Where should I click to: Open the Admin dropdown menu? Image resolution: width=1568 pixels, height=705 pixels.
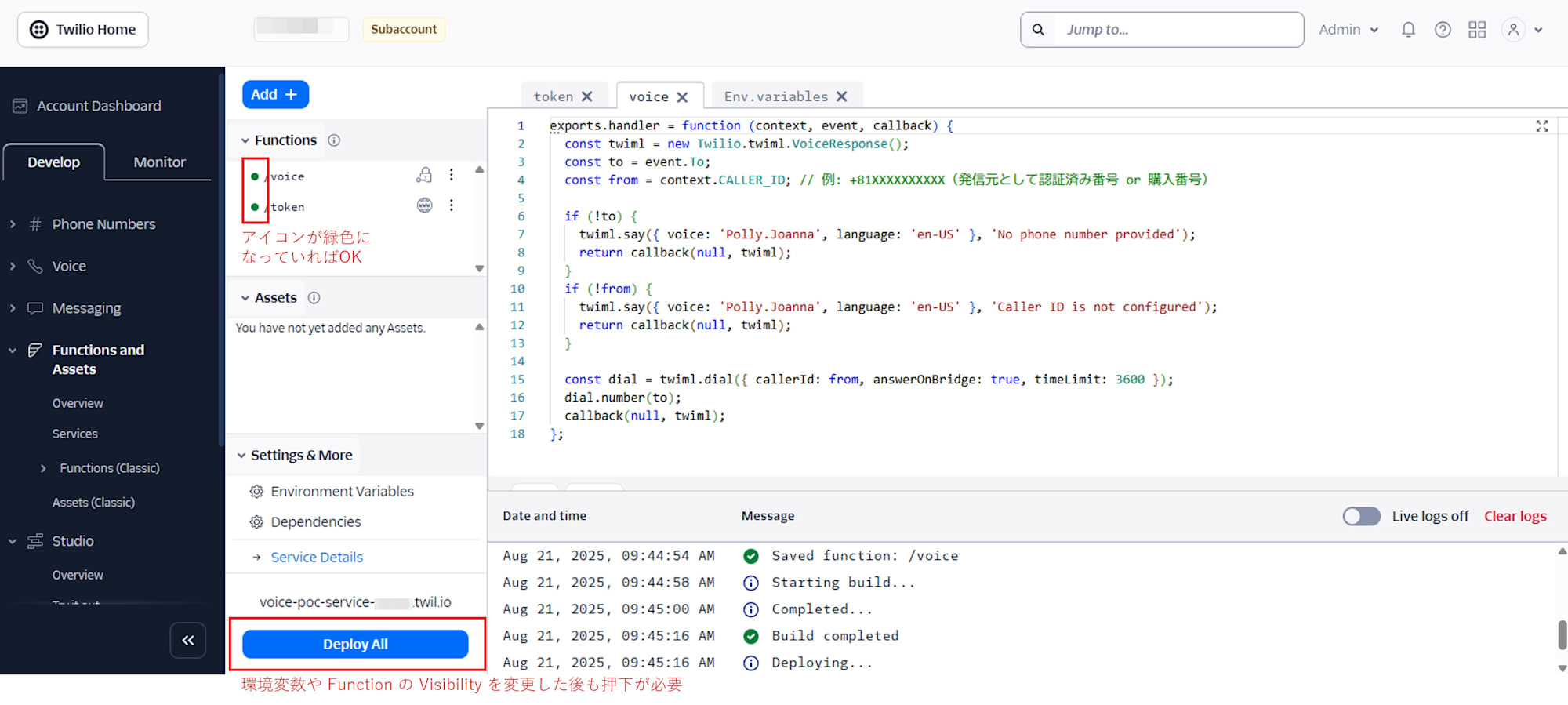[1348, 30]
